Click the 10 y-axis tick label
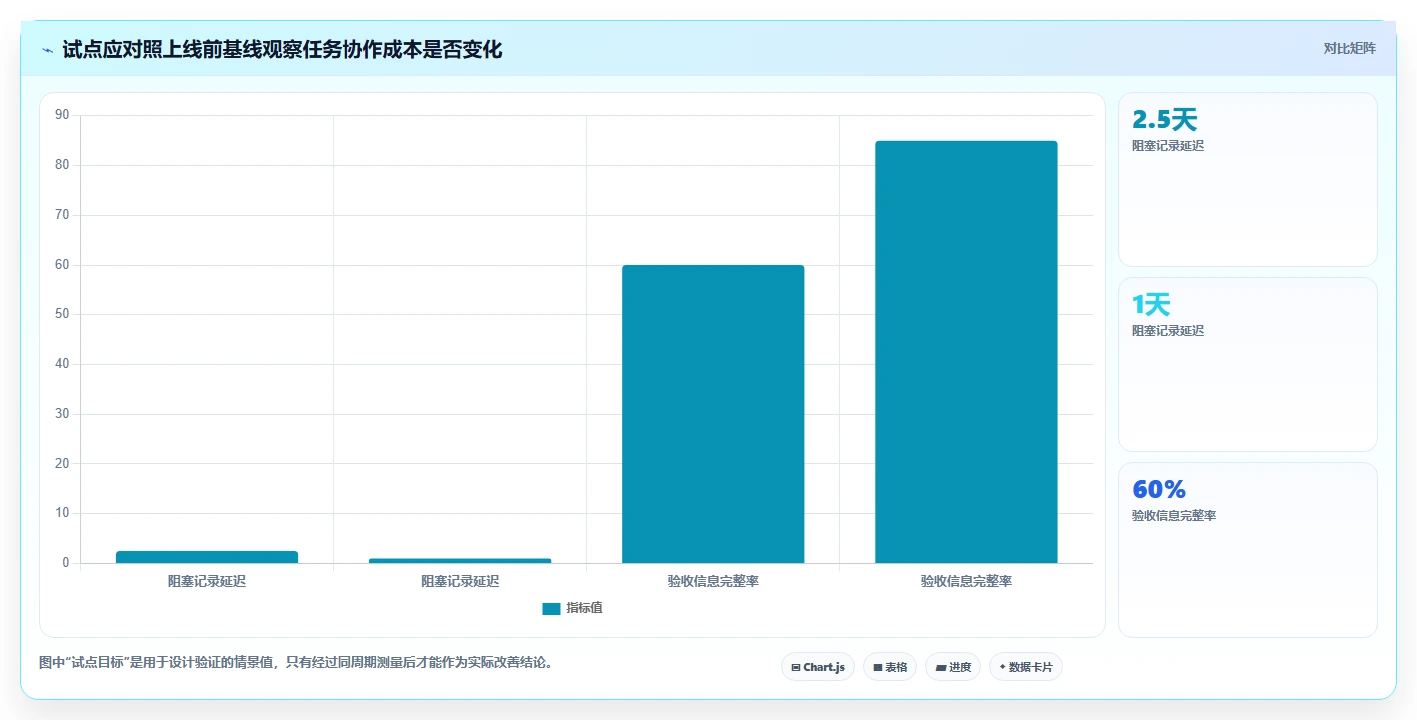This screenshot has height=720, width=1417. coord(62,513)
